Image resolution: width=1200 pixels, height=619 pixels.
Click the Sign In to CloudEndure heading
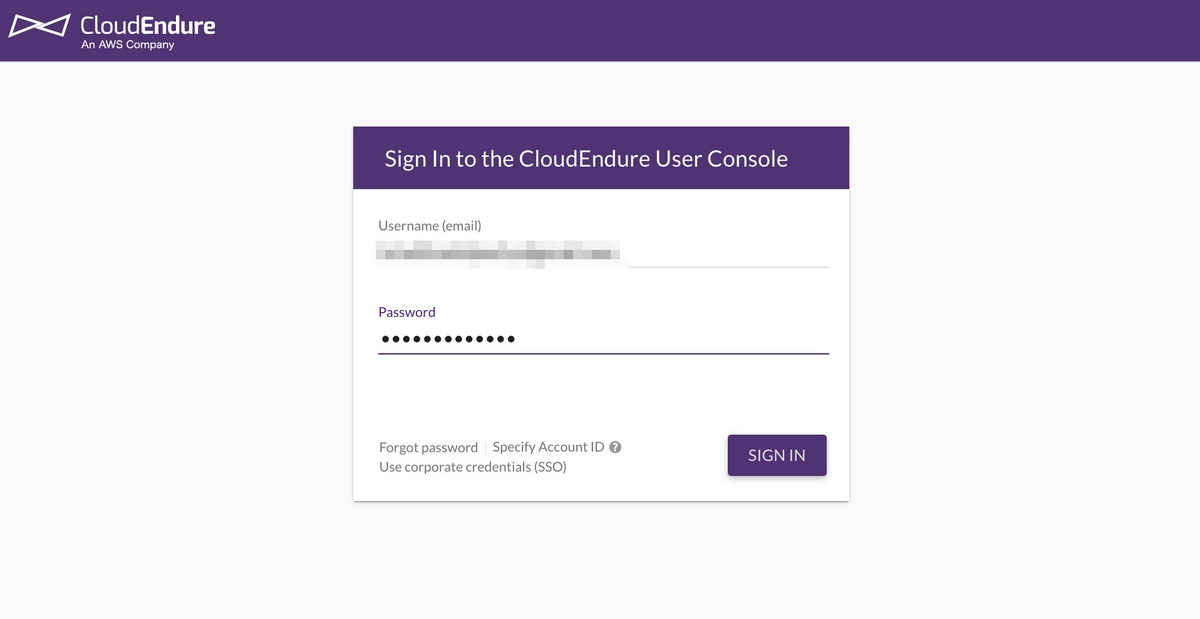pos(586,158)
